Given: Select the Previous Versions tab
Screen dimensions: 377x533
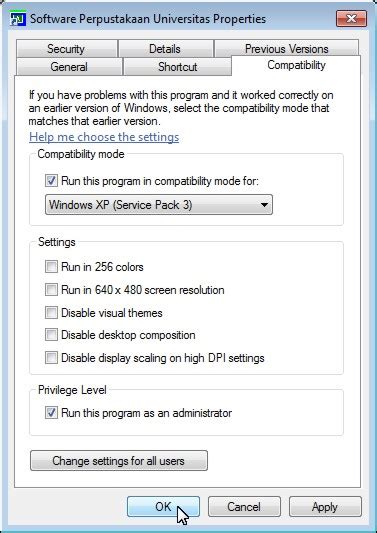Looking at the screenshot, I should (286, 49).
